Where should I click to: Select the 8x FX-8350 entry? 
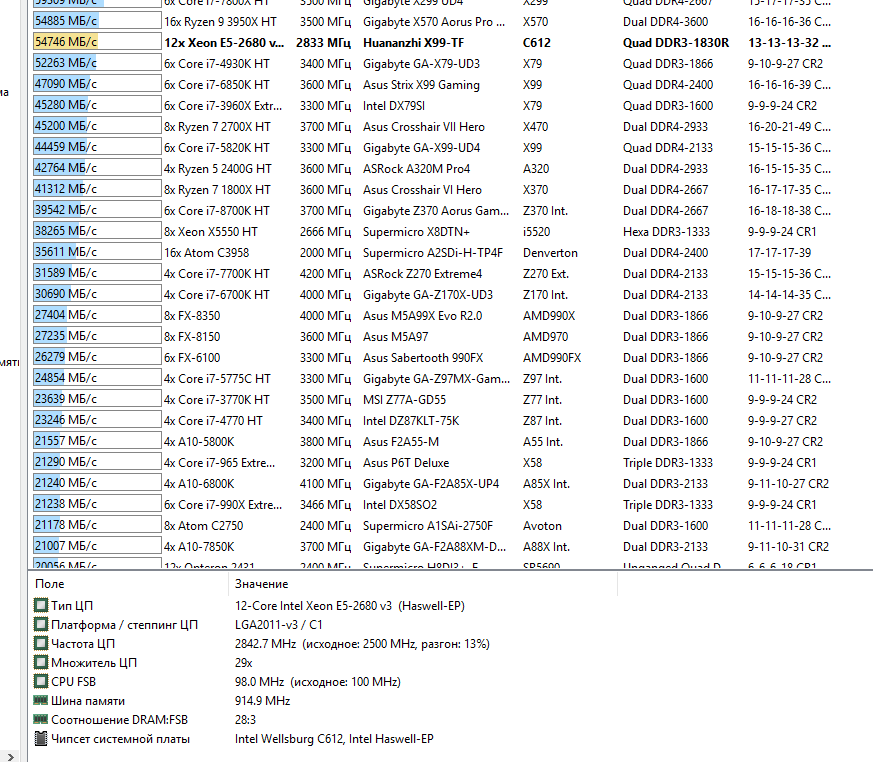click(192, 316)
